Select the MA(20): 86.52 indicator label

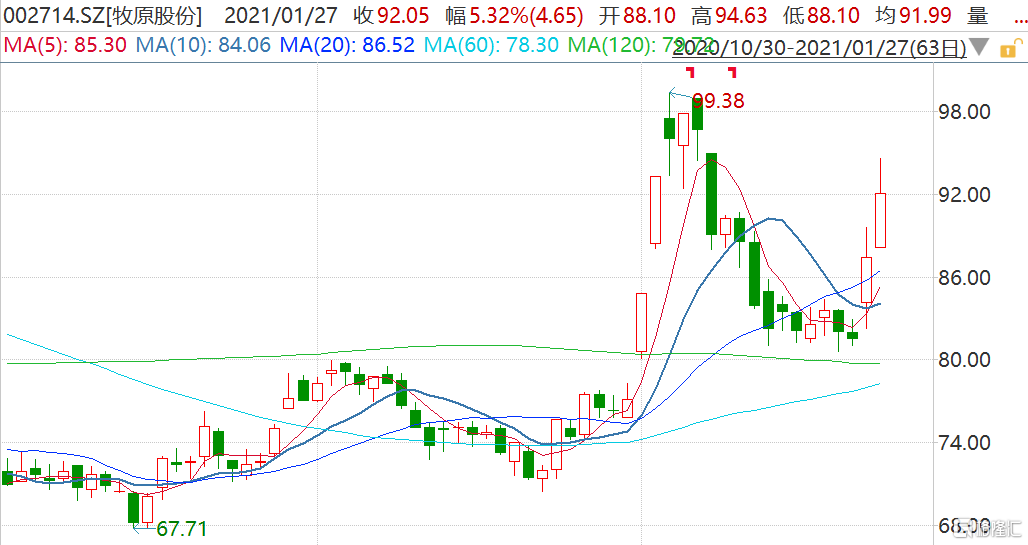coord(347,45)
